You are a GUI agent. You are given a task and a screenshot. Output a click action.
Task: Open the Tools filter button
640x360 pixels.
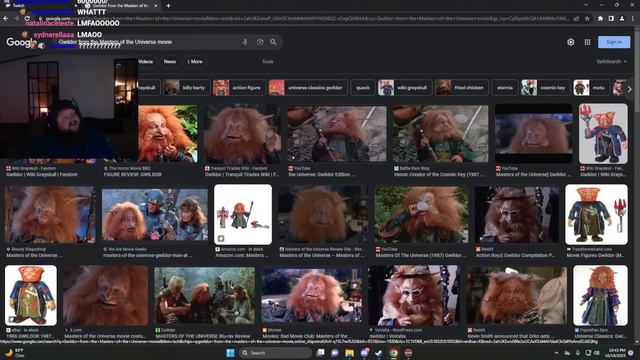(x=267, y=62)
